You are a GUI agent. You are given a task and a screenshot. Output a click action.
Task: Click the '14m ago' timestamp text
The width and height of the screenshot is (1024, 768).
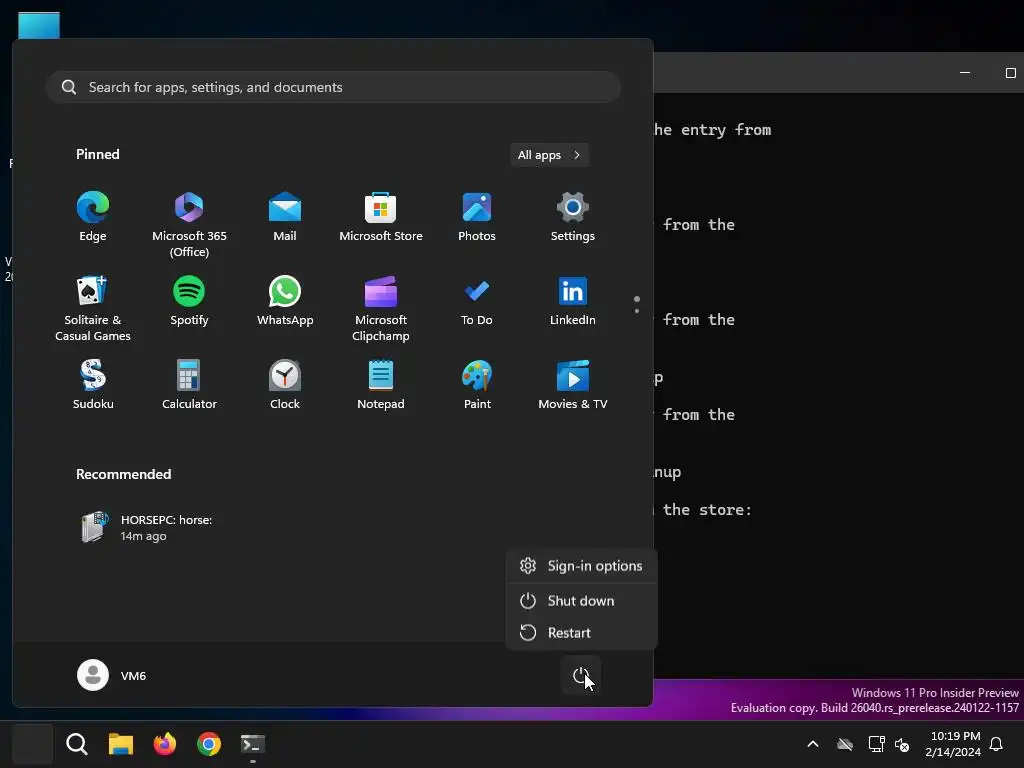click(144, 536)
